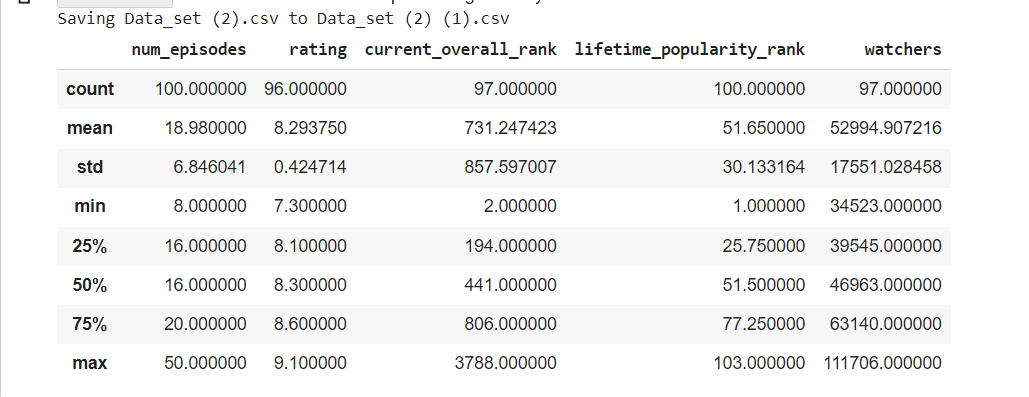This screenshot has width=1029, height=397.
Task: Click min num_episodes value 8.000000
Action: (210, 207)
